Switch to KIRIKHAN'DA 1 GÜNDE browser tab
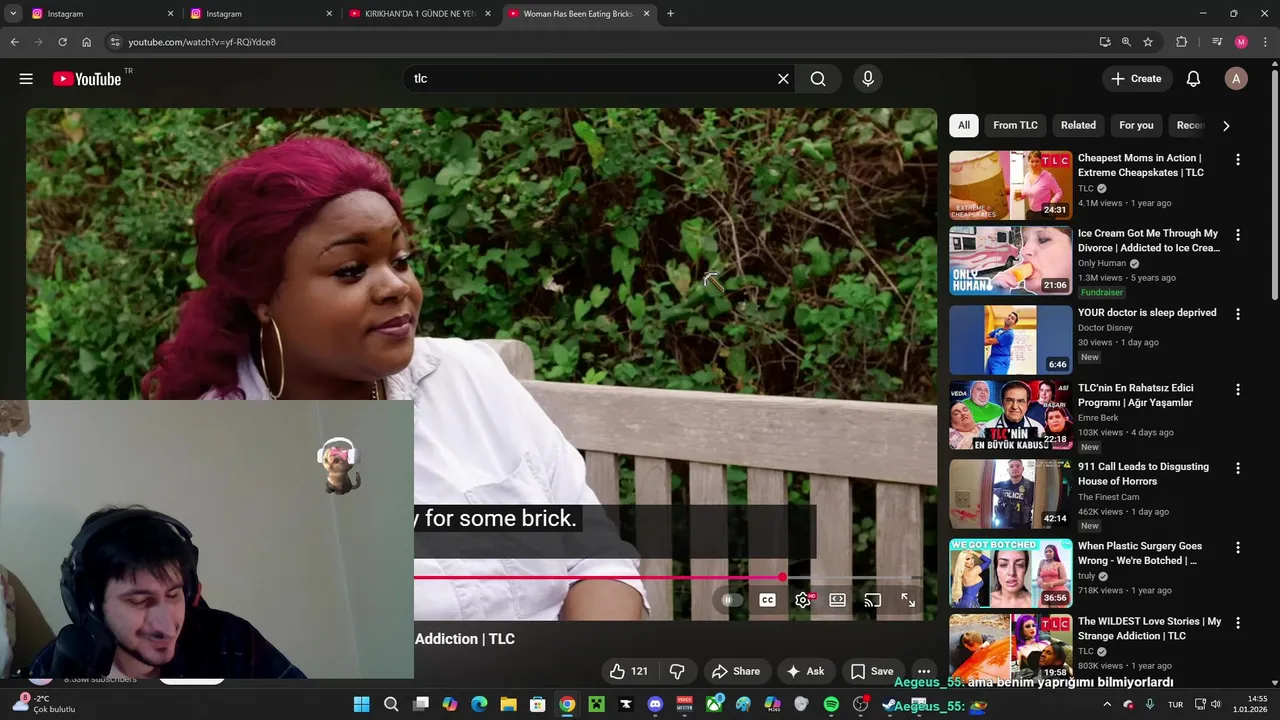The height and width of the screenshot is (720, 1280). point(418,14)
